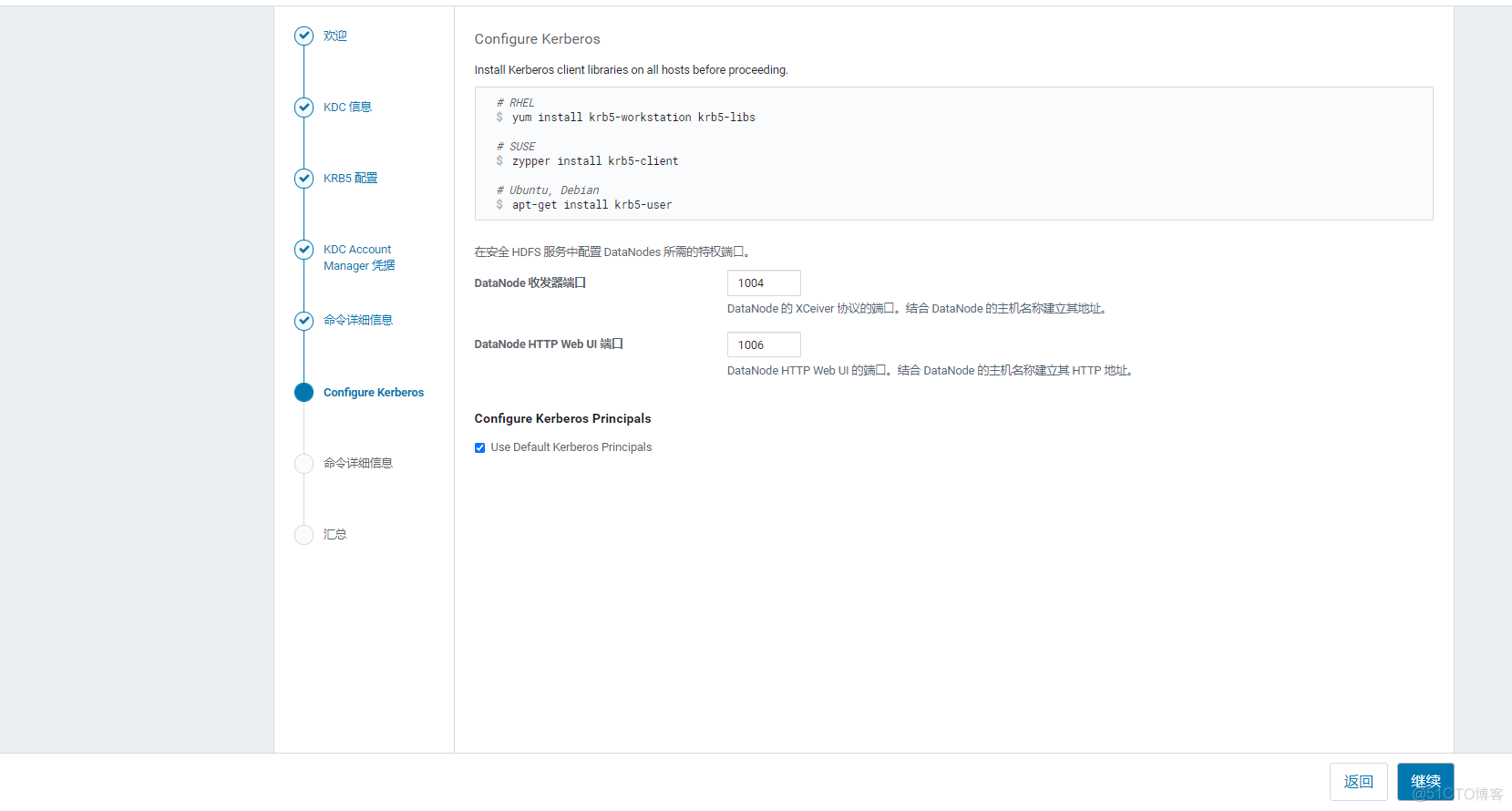Toggle Use Default Kerberos Principals checkbox
Image resolution: width=1512 pixels, height=811 pixels.
pyautogui.click(x=479, y=447)
